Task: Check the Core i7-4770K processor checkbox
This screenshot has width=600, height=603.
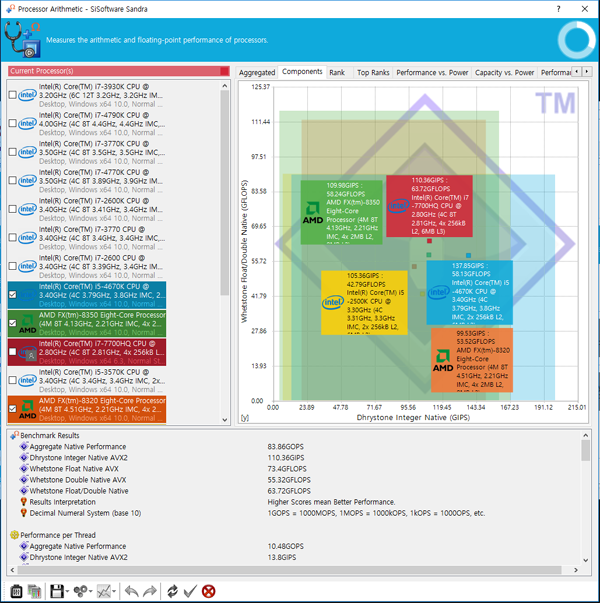Action: 12,180
